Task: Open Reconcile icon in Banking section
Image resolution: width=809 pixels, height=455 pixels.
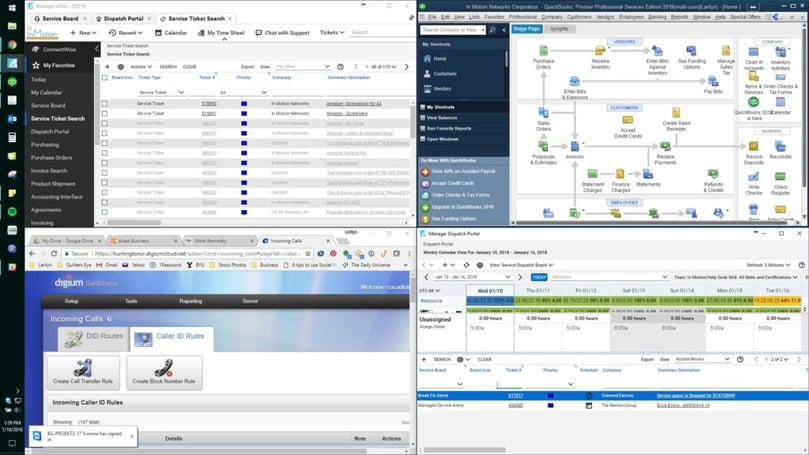Action: point(780,147)
